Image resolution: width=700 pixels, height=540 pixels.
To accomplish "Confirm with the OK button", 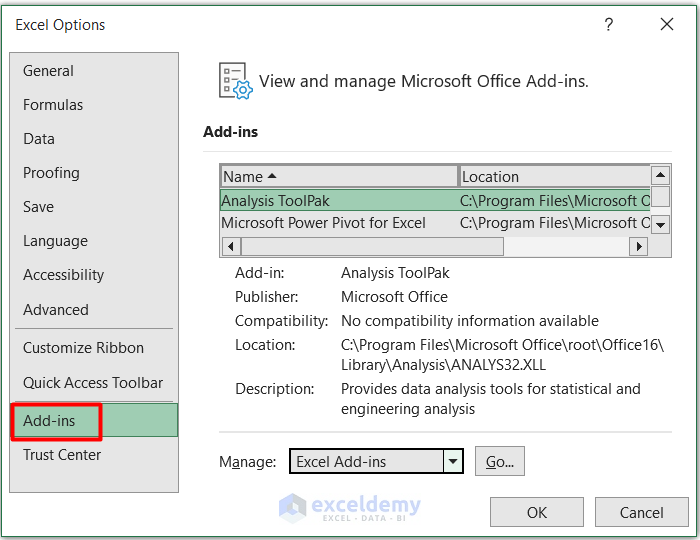I will tap(537, 512).
